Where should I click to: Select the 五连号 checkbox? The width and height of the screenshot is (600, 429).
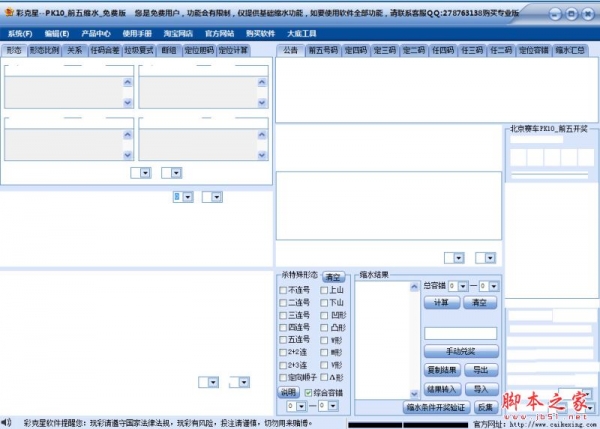(x=283, y=340)
